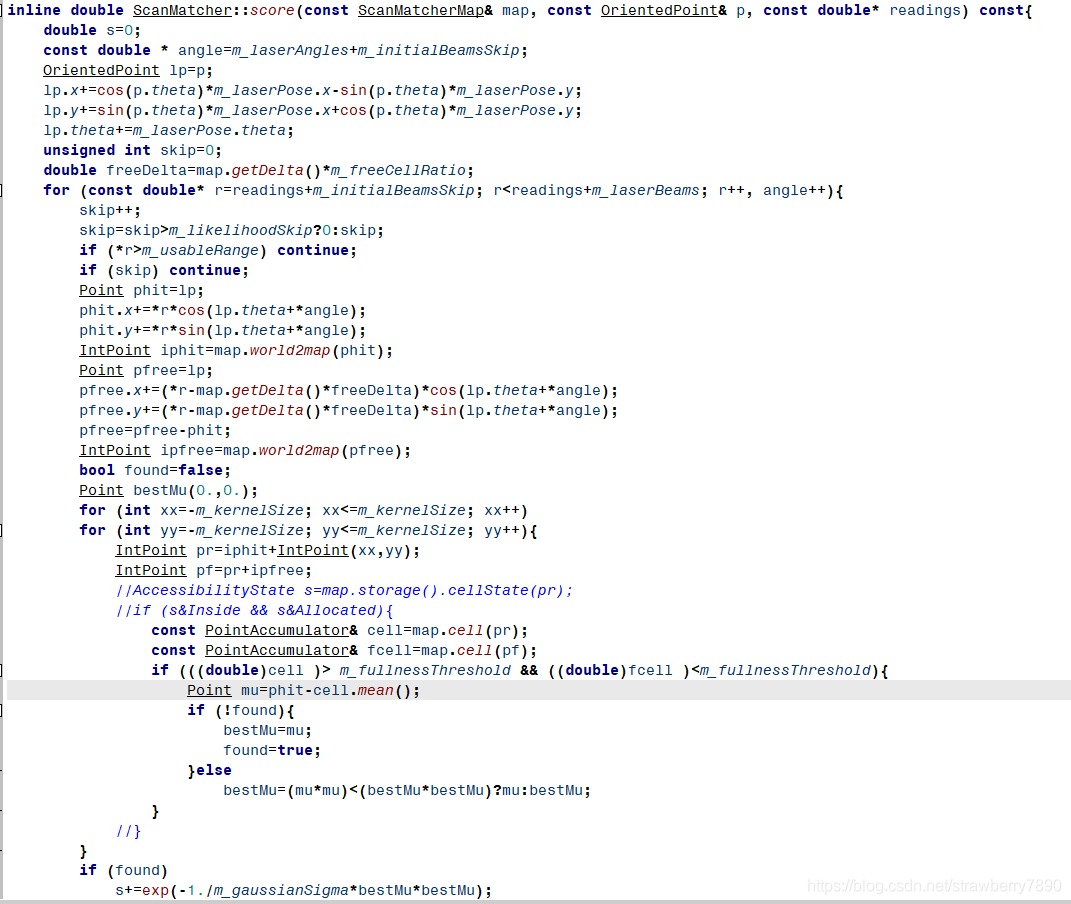Image resolution: width=1071 pixels, height=904 pixels.
Task: Click the exp function call on the last line
Action: pos(155,890)
